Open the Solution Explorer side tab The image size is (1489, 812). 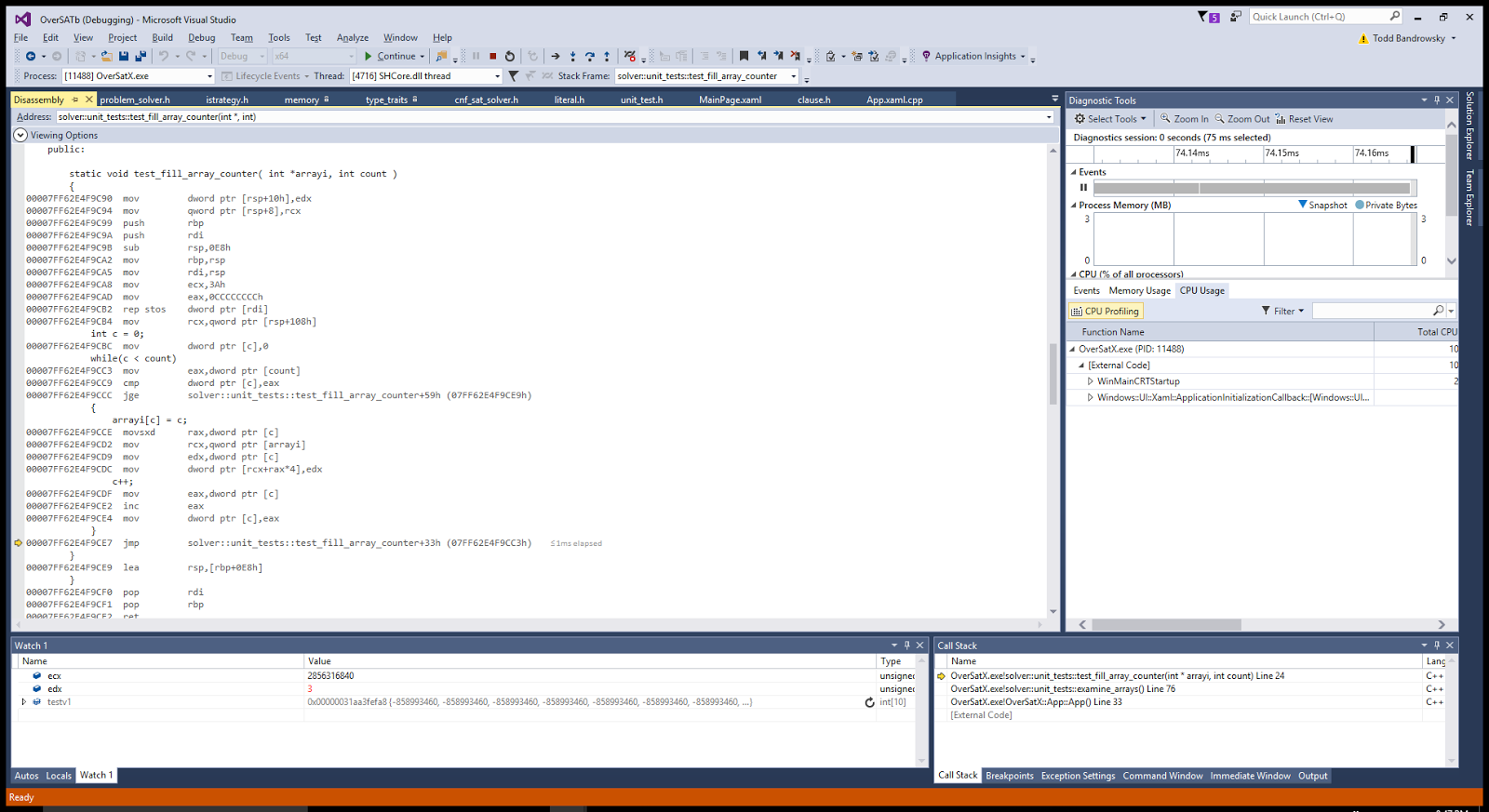pos(1469,126)
